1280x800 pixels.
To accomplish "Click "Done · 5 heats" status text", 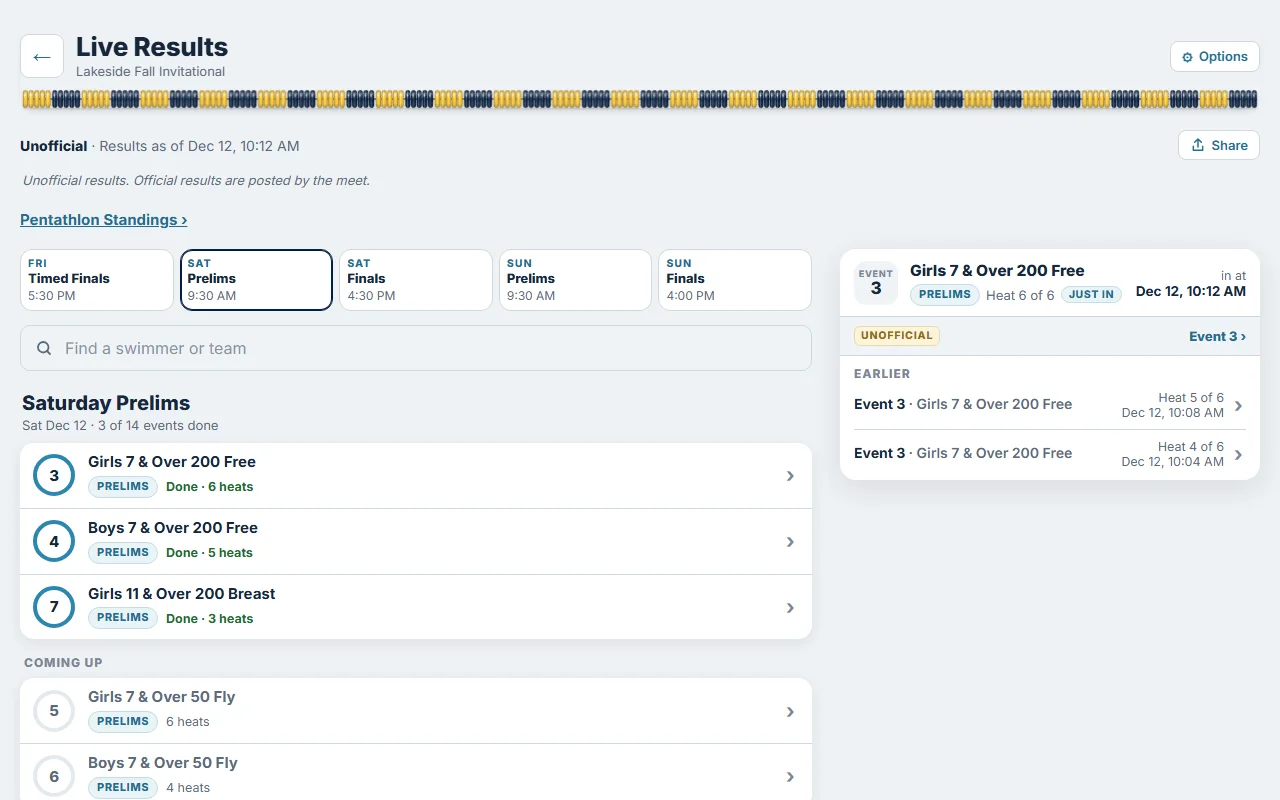I will point(209,553).
